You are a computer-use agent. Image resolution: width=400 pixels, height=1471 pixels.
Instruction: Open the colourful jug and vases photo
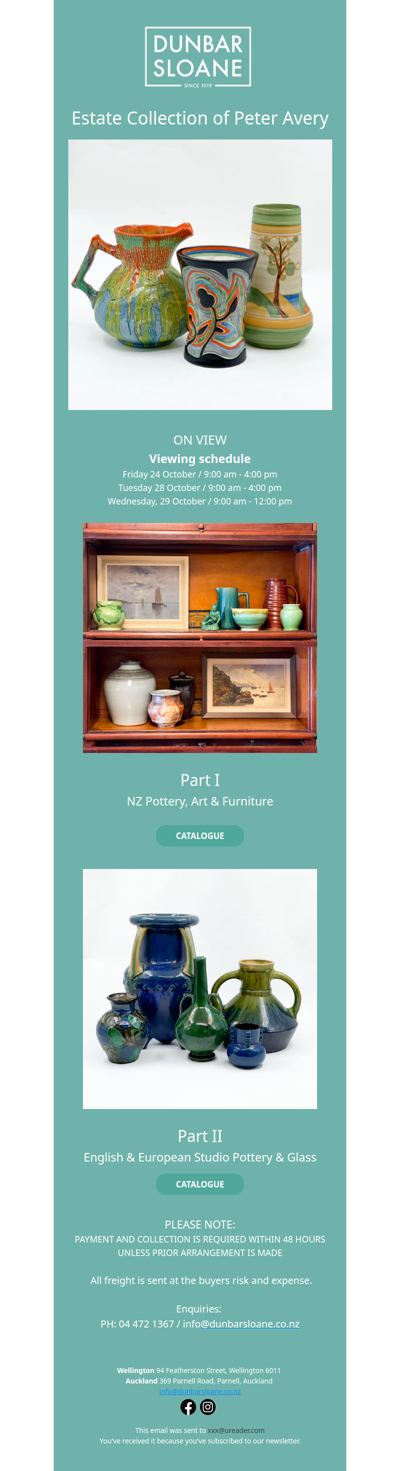pyautogui.click(x=200, y=275)
